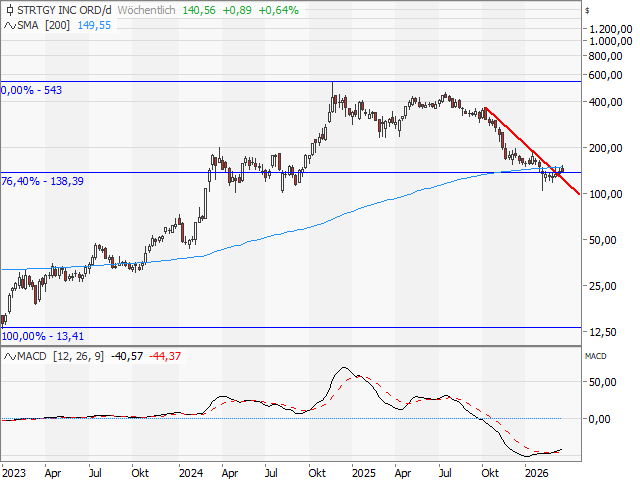Viewport: 640px width, 480px height.
Task: Click the MACD [12, 26, 9] label
Action: point(60,356)
